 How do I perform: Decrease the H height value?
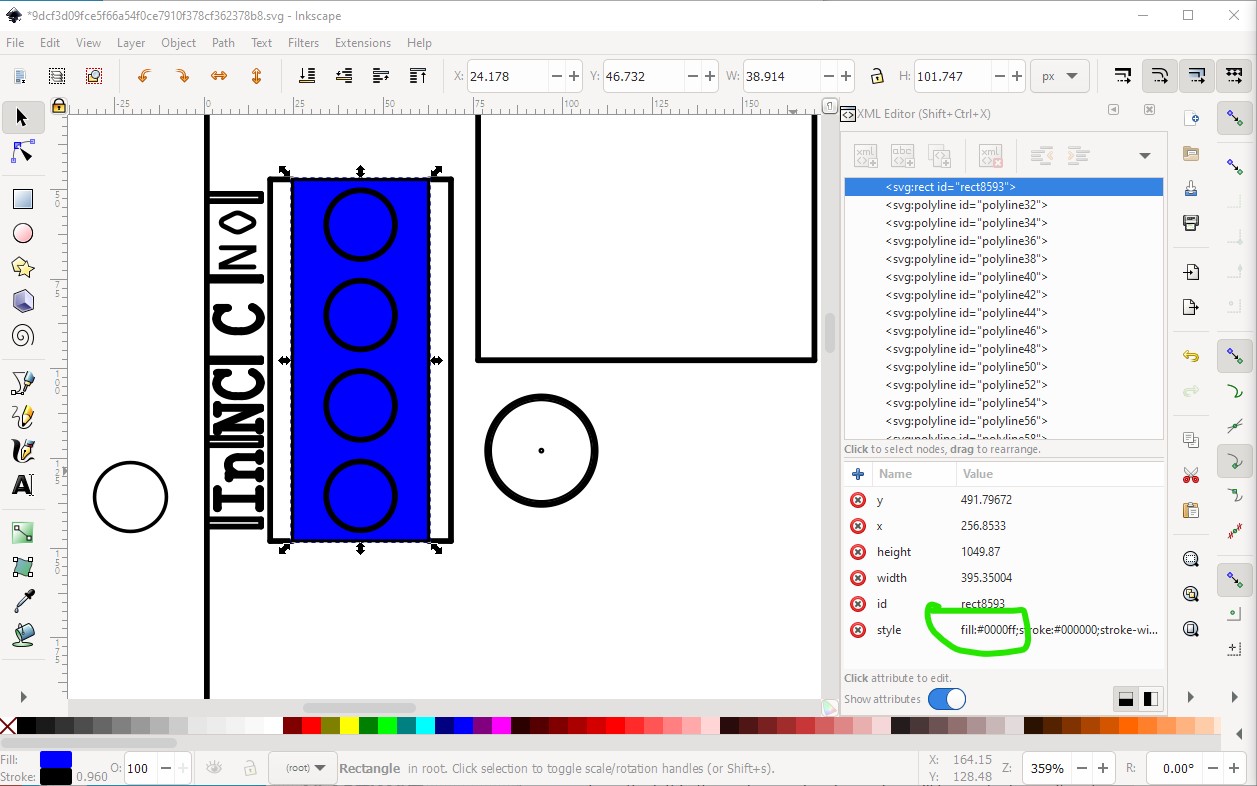click(x=1001, y=76)
